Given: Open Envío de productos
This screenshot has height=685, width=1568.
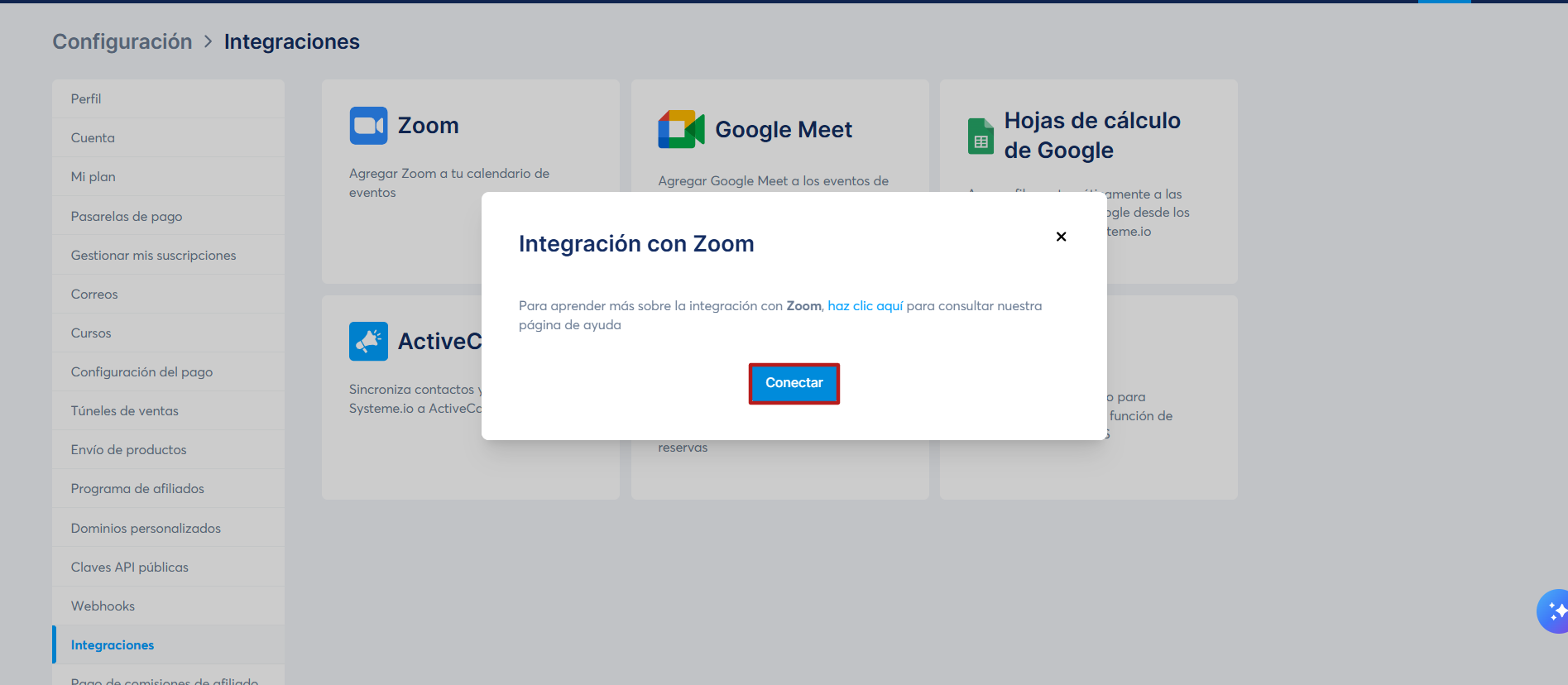Looking at the screenshot, I should (x=168, y=449).
